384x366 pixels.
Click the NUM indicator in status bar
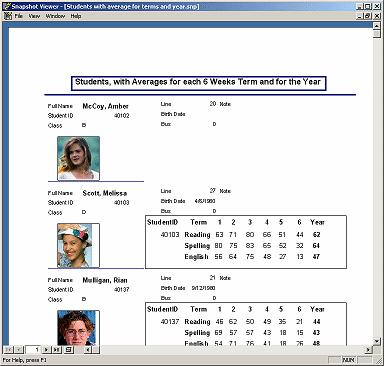click(x=349, y=360)
